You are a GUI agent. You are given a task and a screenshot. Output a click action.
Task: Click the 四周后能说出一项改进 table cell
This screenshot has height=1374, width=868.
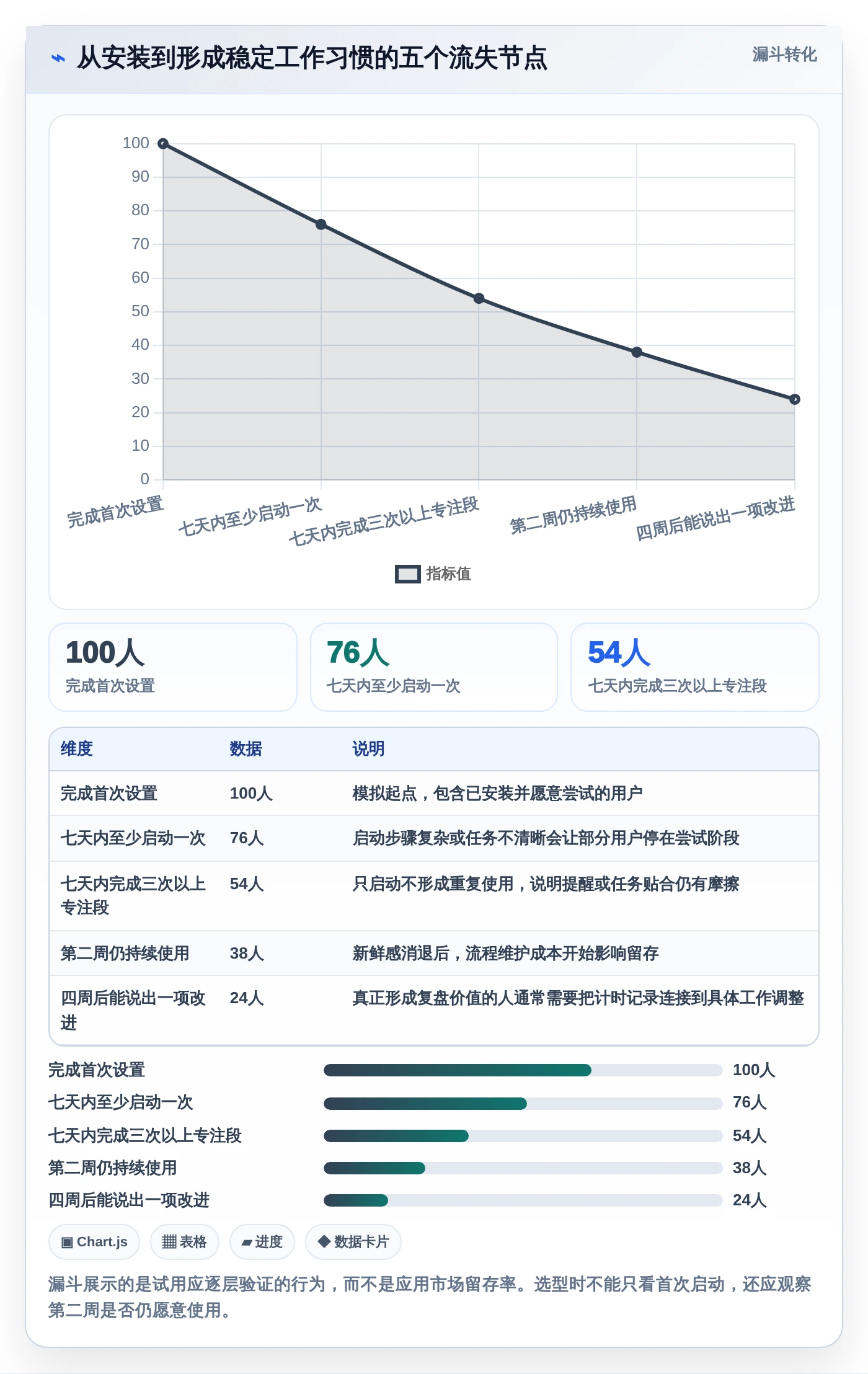(x=133, y=1010)
